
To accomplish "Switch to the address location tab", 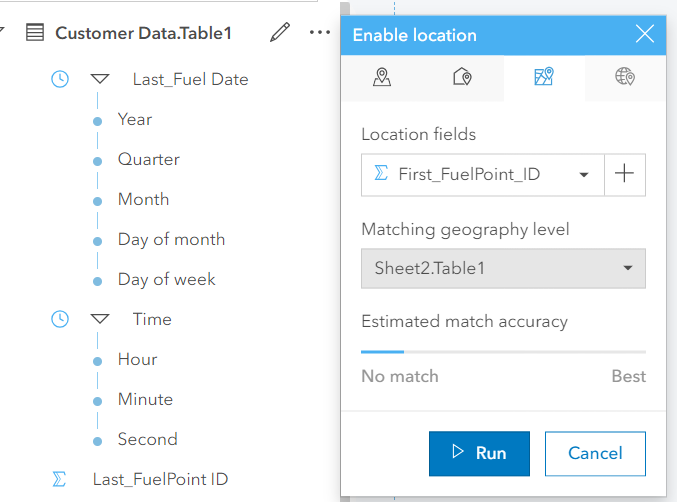I will pyautogui.click(x=462, y=77).
